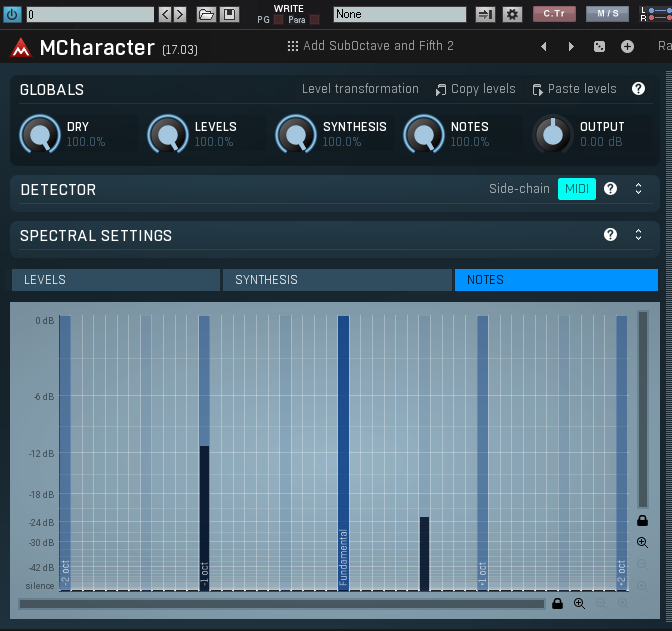The width and height of the screenshot is (672, 631).
Task: Toggle the plugin power bypass button
Action: tap(12, 15)
